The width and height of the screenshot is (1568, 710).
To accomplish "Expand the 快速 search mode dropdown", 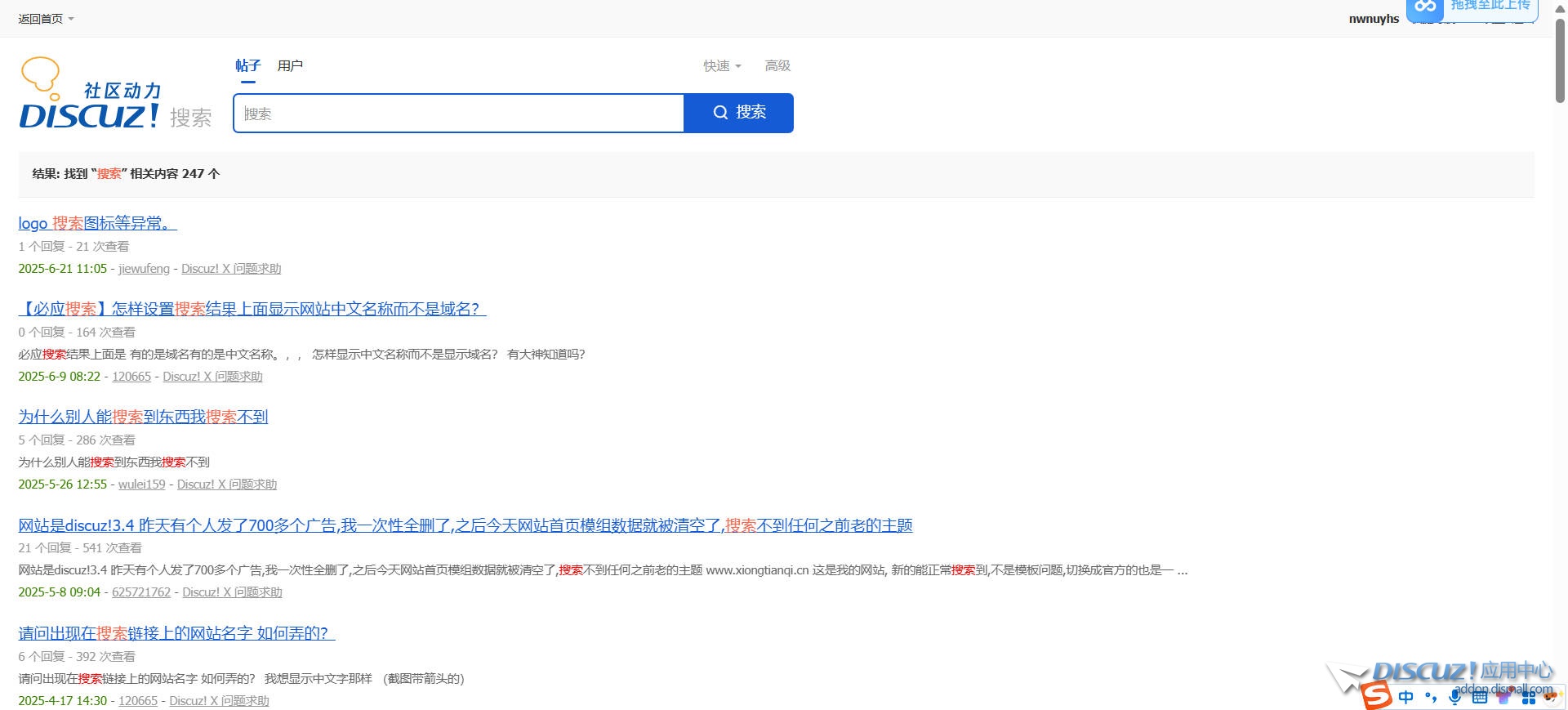I will [722, 65].
